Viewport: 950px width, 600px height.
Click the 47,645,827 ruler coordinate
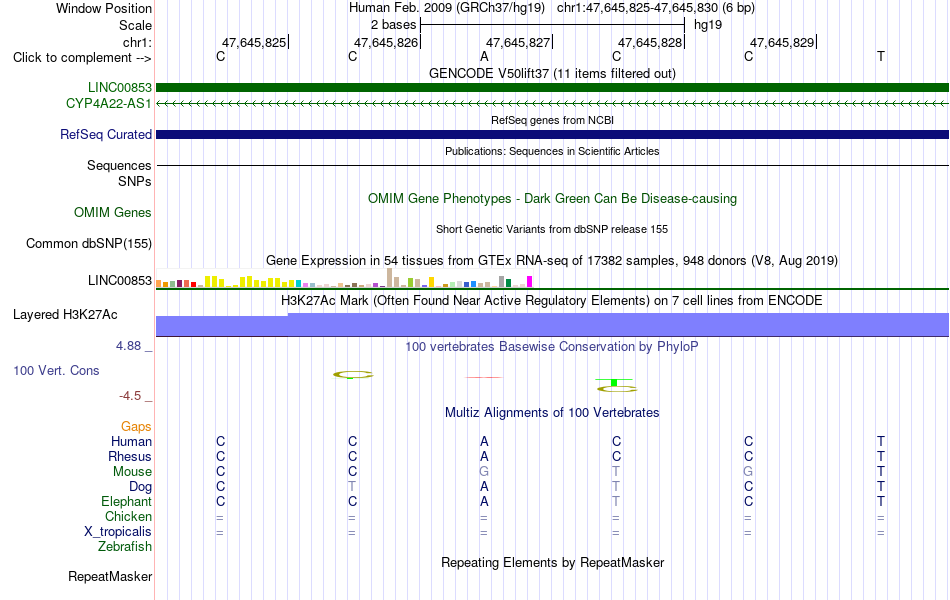coord(518,42)
